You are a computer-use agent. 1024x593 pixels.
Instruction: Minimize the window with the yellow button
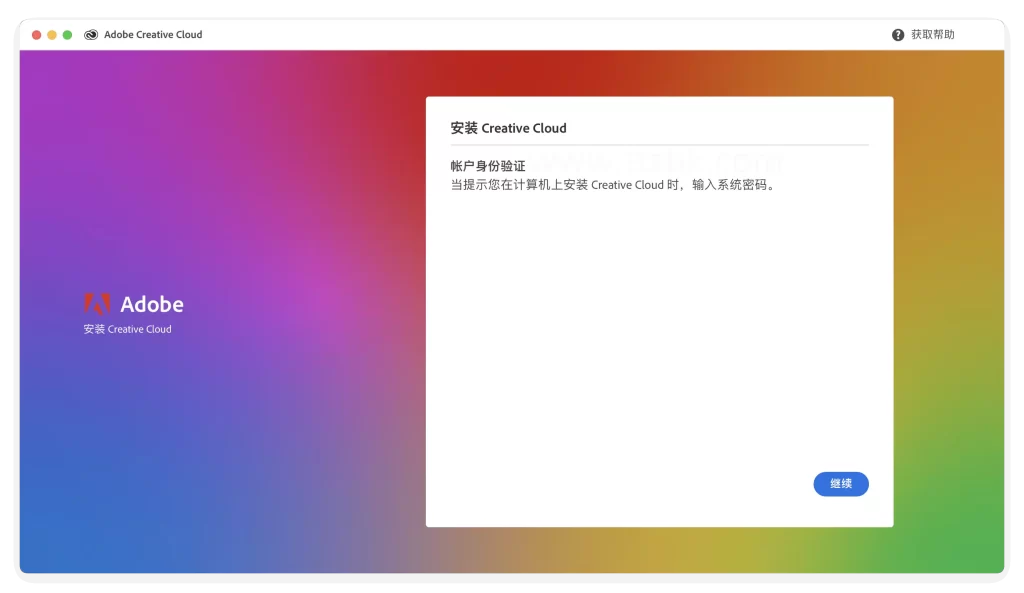[x=52, y=35]
